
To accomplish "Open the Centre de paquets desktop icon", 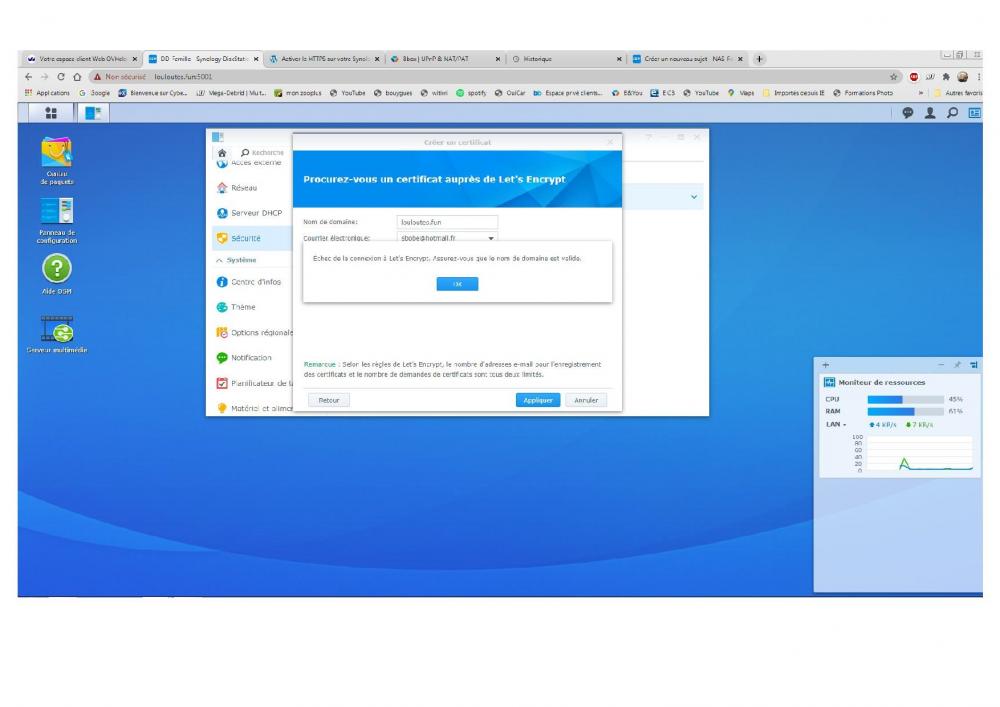I will 57,161.
